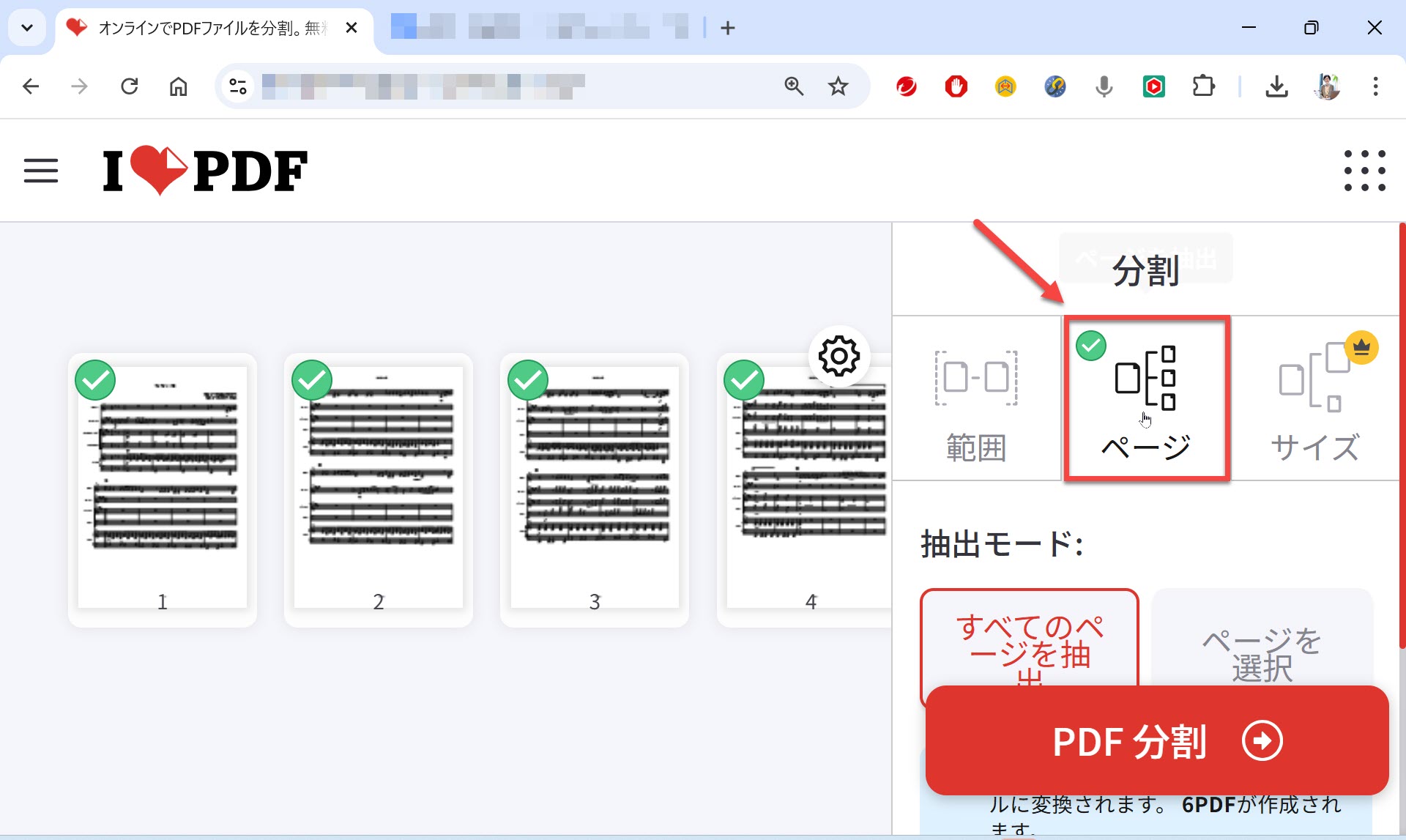This screenshot has height=840, width=1406.
Task: Toggle the checkmark on page 2
Action: [x=312, y=380]
